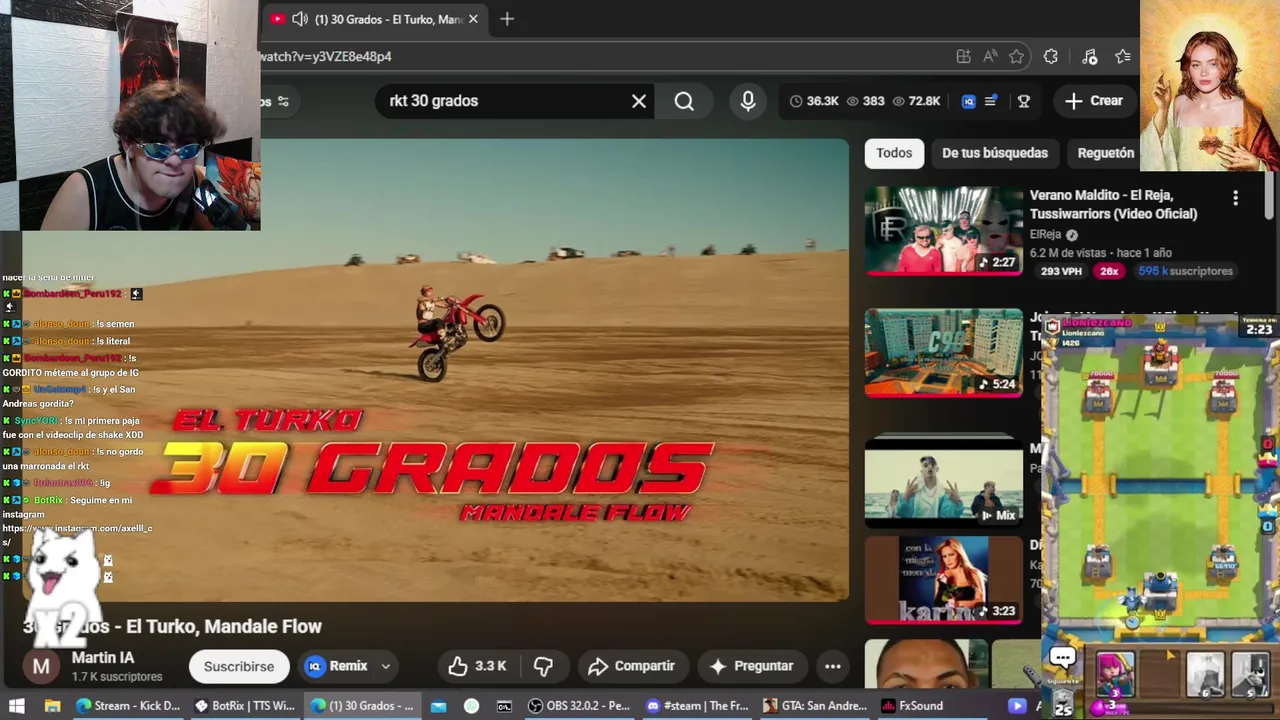Dislike the 30 Grados video
The width and height of the screenshot is (1280, 720).
click(x=543, y=666)
